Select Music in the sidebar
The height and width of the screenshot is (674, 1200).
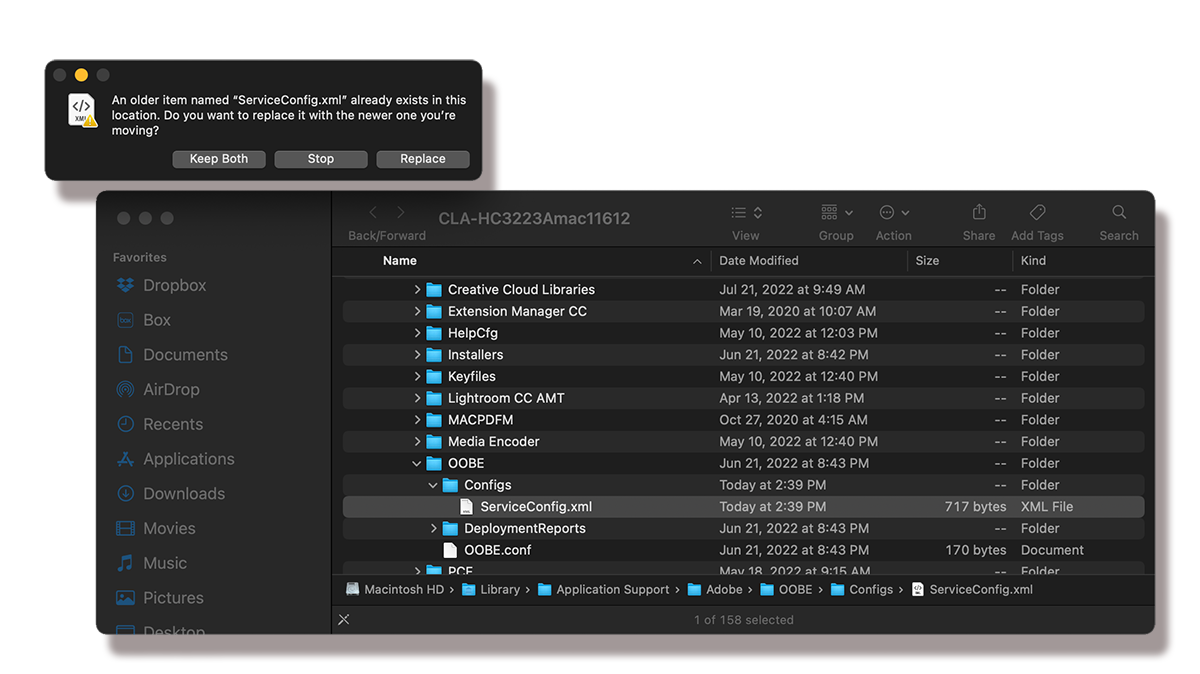coord(151,563)
